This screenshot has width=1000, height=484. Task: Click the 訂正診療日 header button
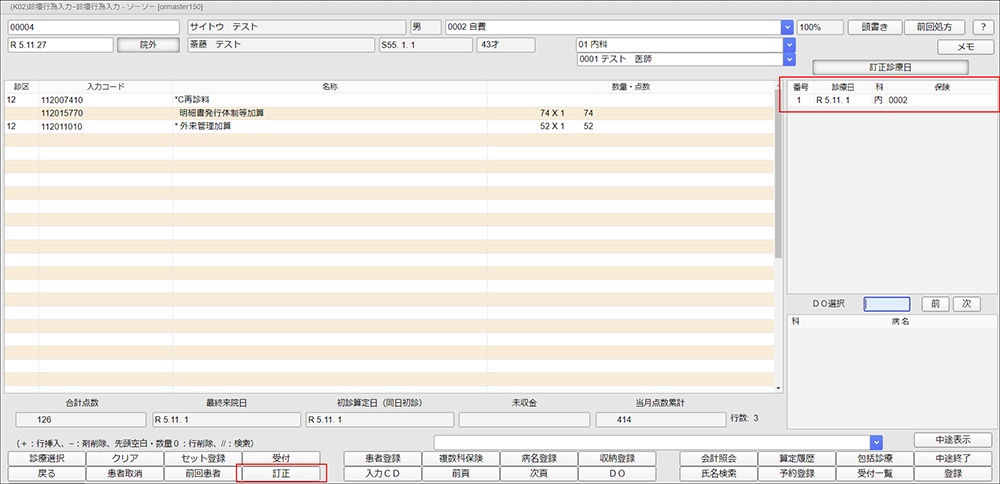889,67
